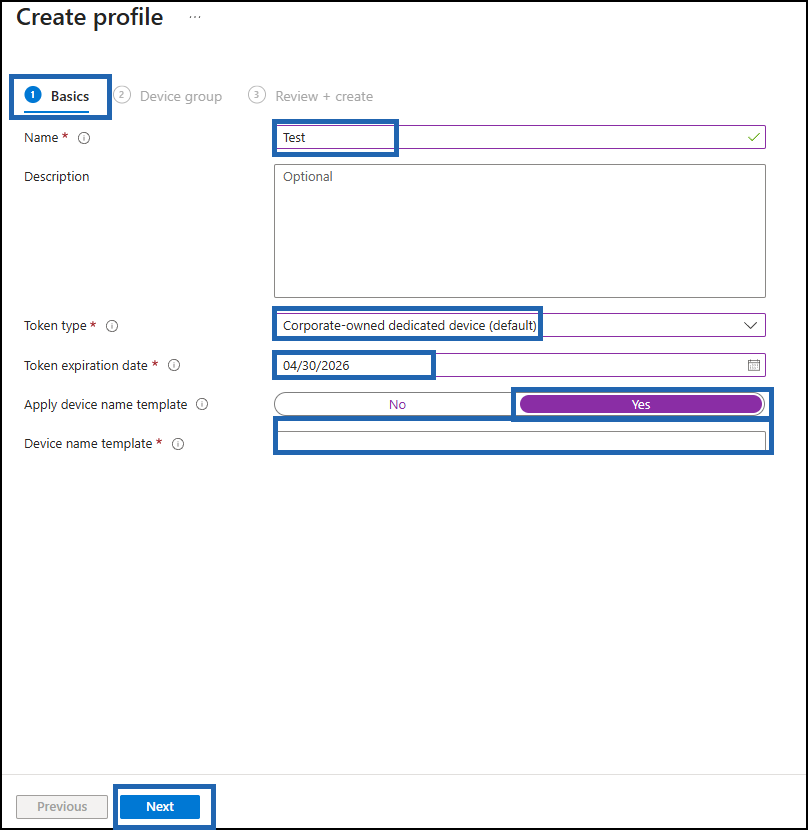The image size is (808, 830).
Task: Click into the Description text area
Action: click(520, 231)
